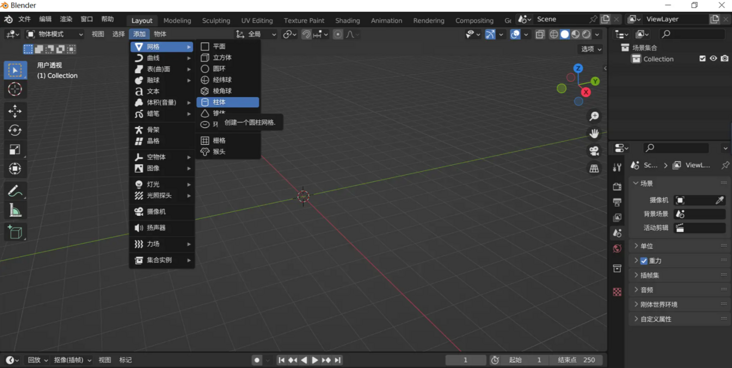Click the Y axis on navigation gizmo
This screenshot has width=732, height=368.
pos(595,81)
